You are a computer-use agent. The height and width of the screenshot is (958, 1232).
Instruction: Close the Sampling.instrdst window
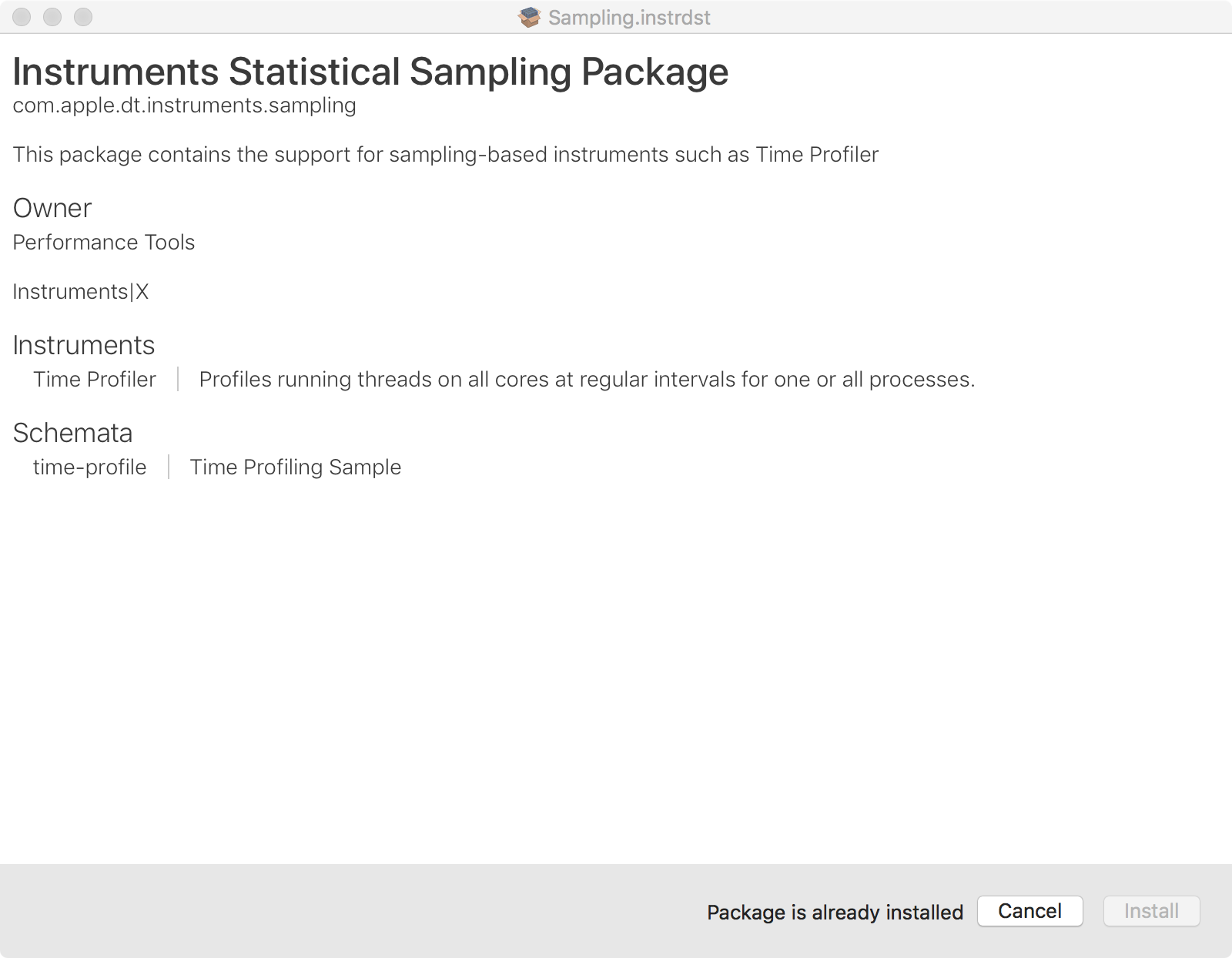pos(22,17)
